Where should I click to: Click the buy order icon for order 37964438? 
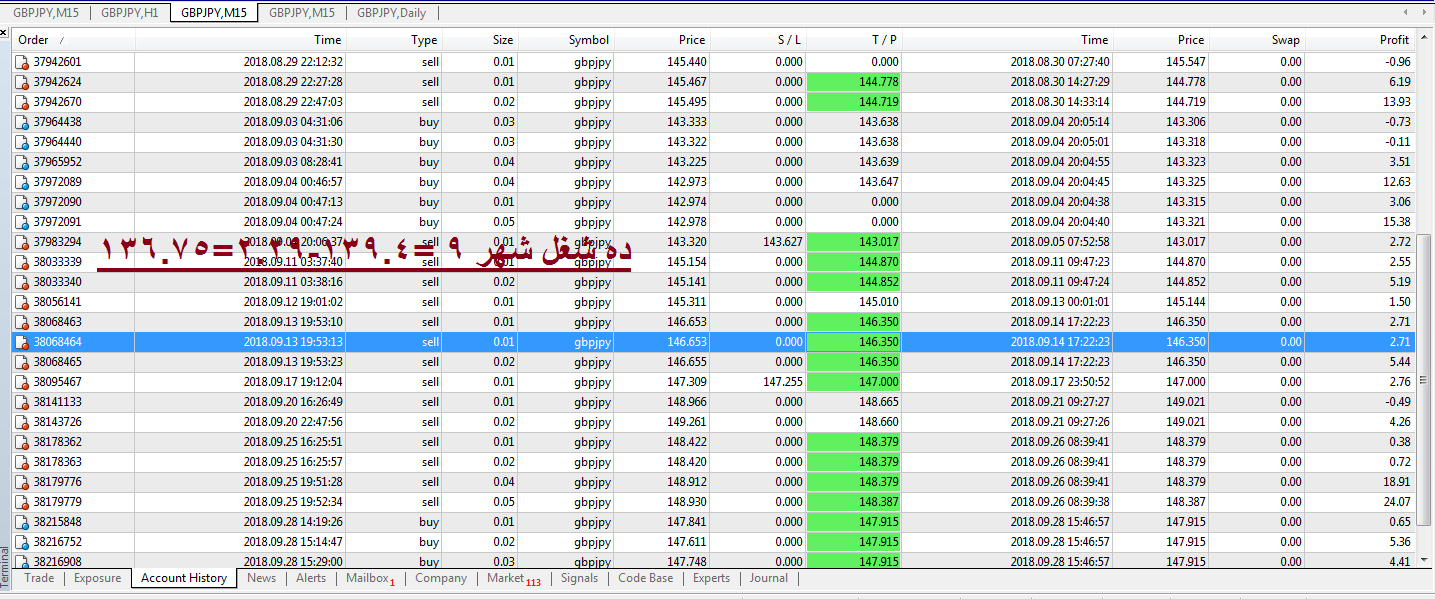(21, 122)
